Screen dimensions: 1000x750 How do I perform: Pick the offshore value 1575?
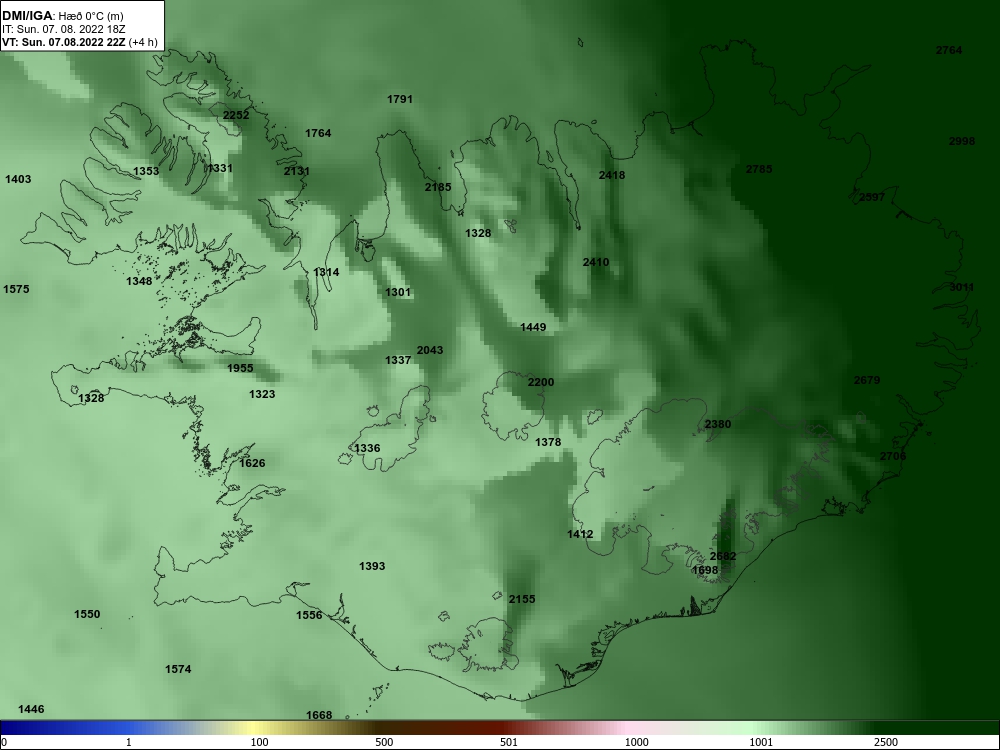[16, 290]
